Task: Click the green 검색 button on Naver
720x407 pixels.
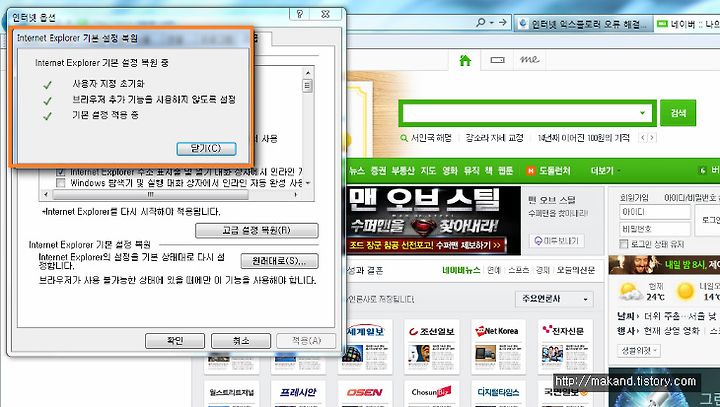Action: pyautogui.click(x=678, y=113)
